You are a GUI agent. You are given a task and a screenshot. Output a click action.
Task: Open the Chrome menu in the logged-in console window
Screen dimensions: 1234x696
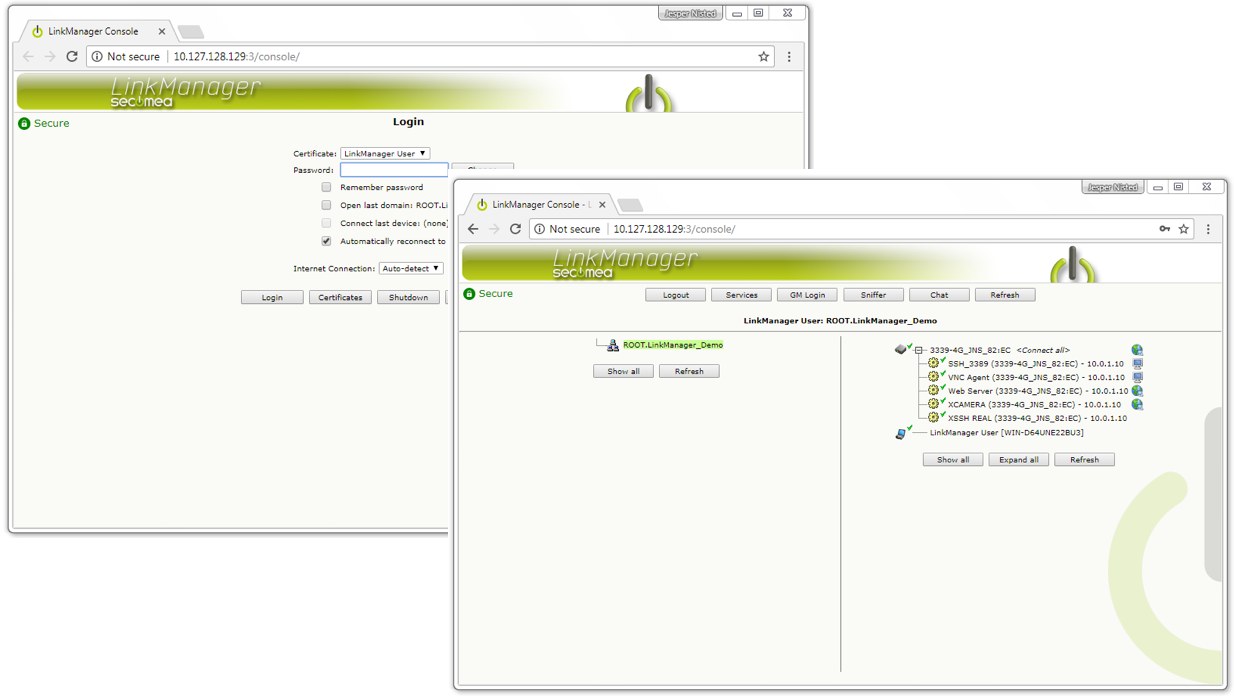tap(1208, 229)
